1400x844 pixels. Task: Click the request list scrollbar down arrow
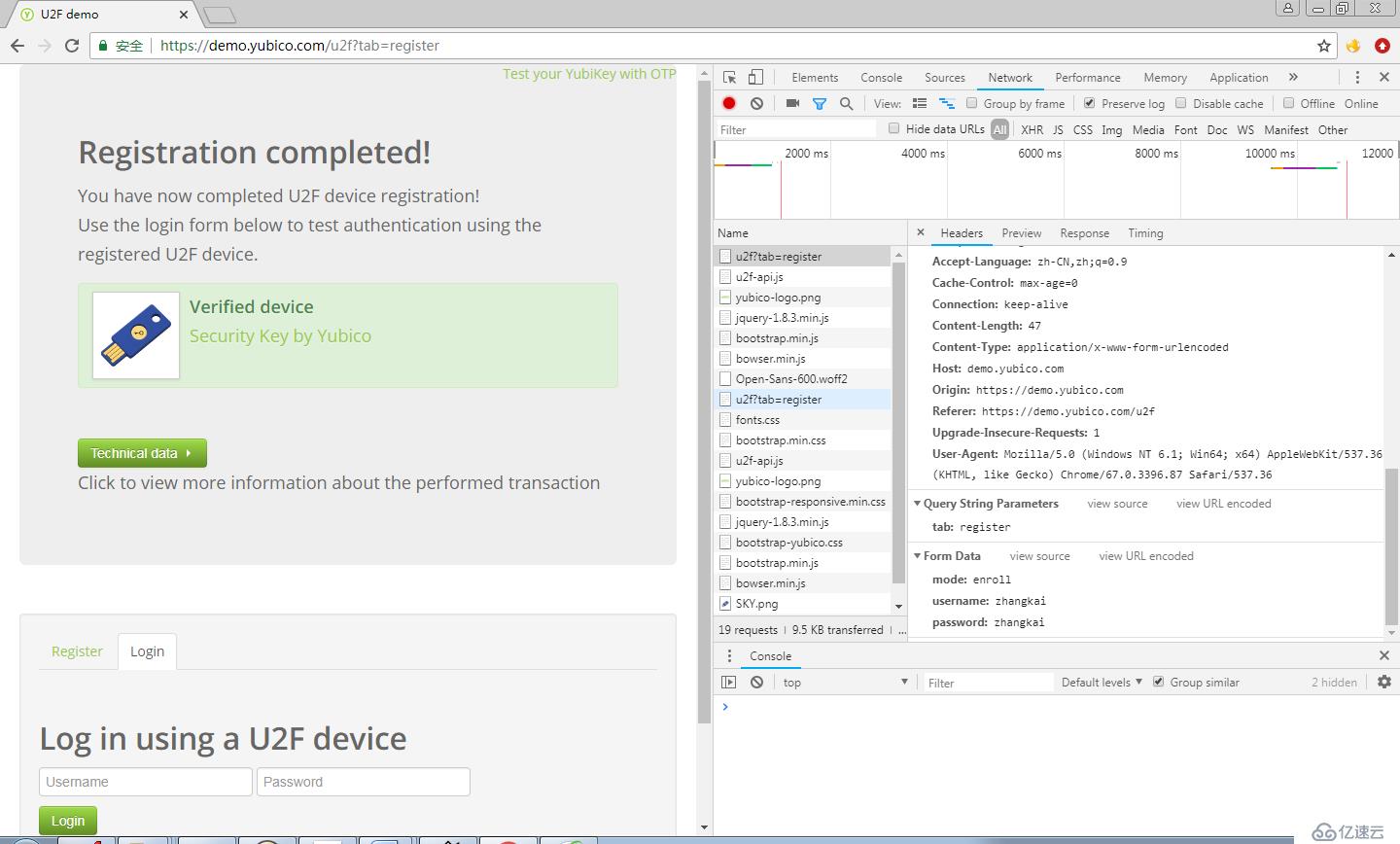pos(898,606)
